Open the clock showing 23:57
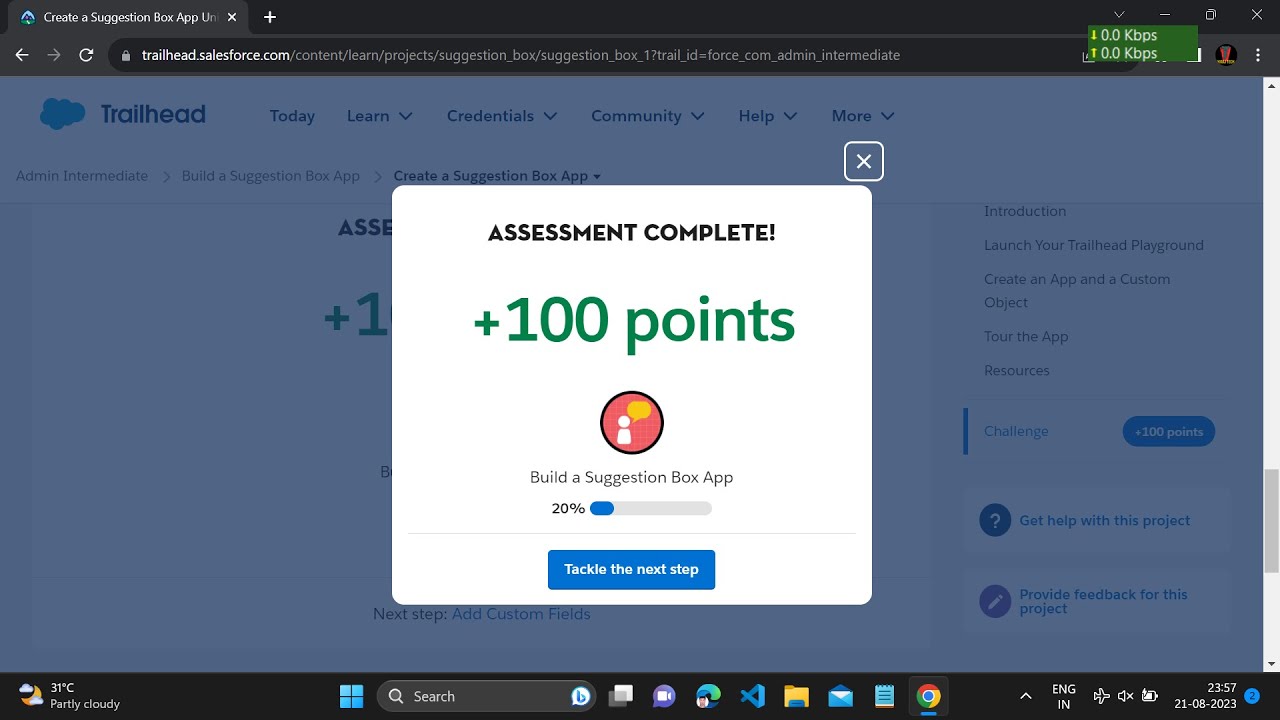This screenshot has height=720, width=1280. coord(1205,696)
